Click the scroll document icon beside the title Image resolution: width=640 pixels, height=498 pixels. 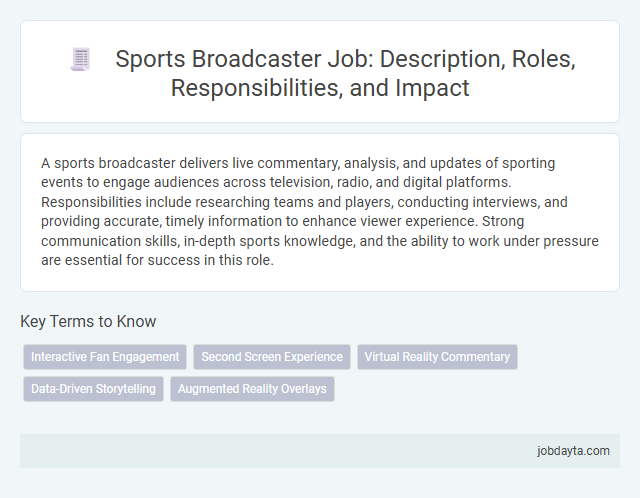80,59
